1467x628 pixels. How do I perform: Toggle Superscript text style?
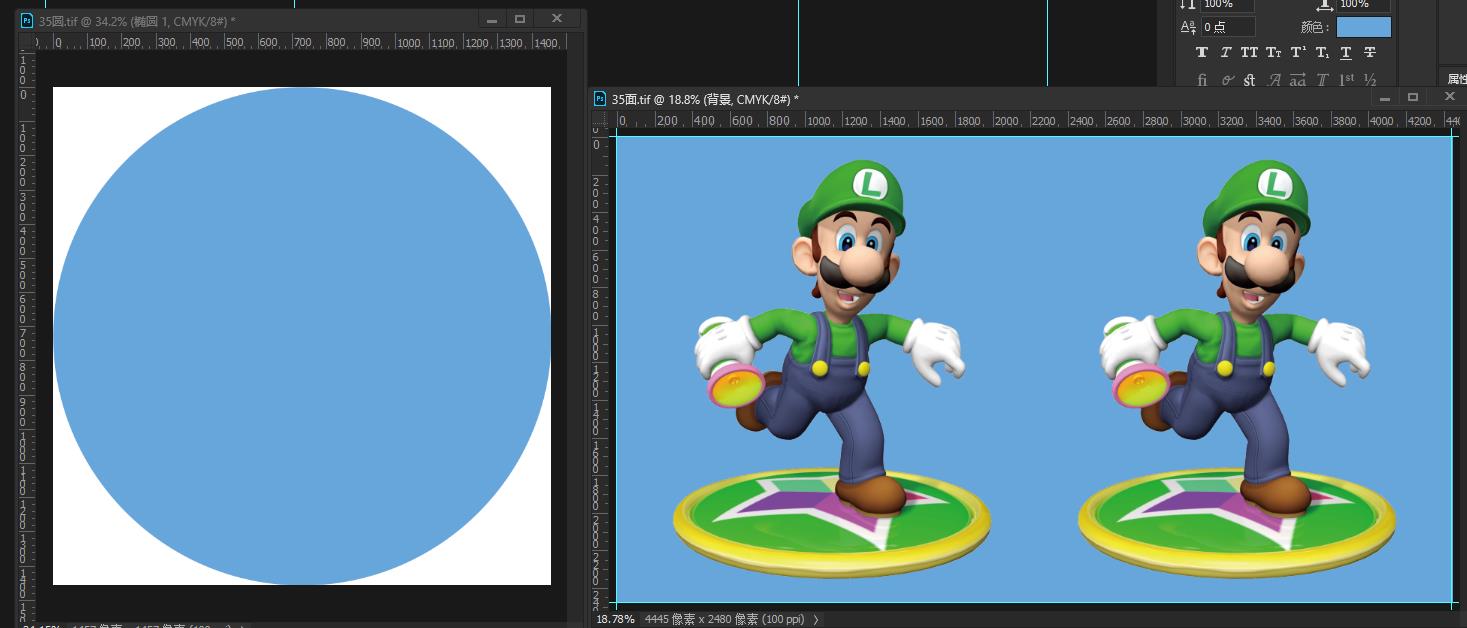(1298, 52)
